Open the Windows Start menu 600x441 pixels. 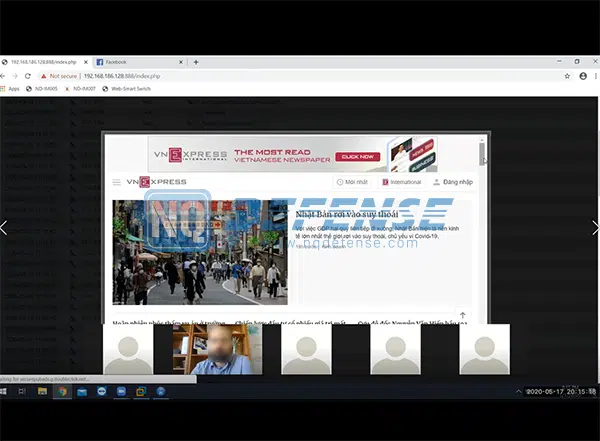(x=3, y=391)
